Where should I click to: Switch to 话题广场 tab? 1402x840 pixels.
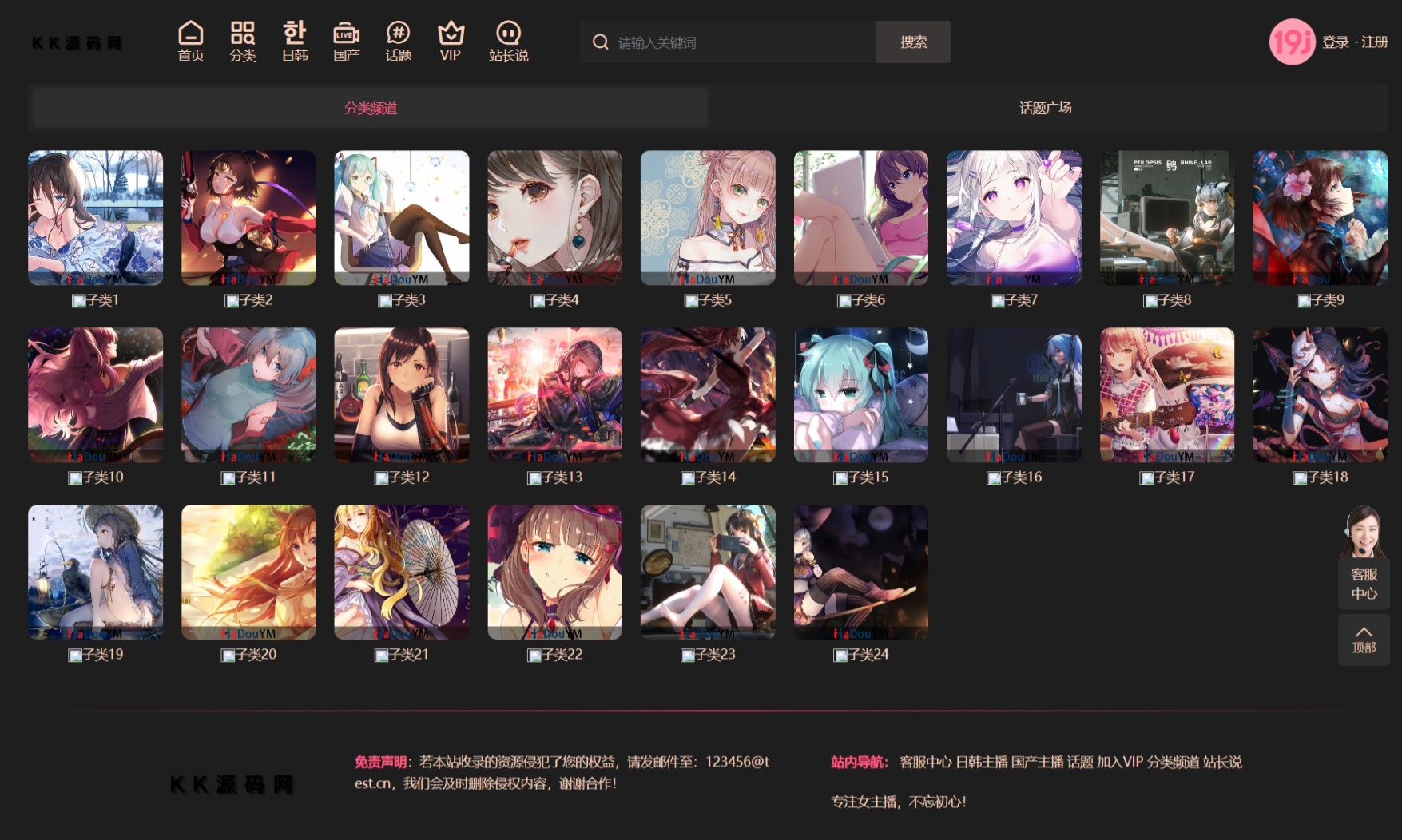(1046, 108)
